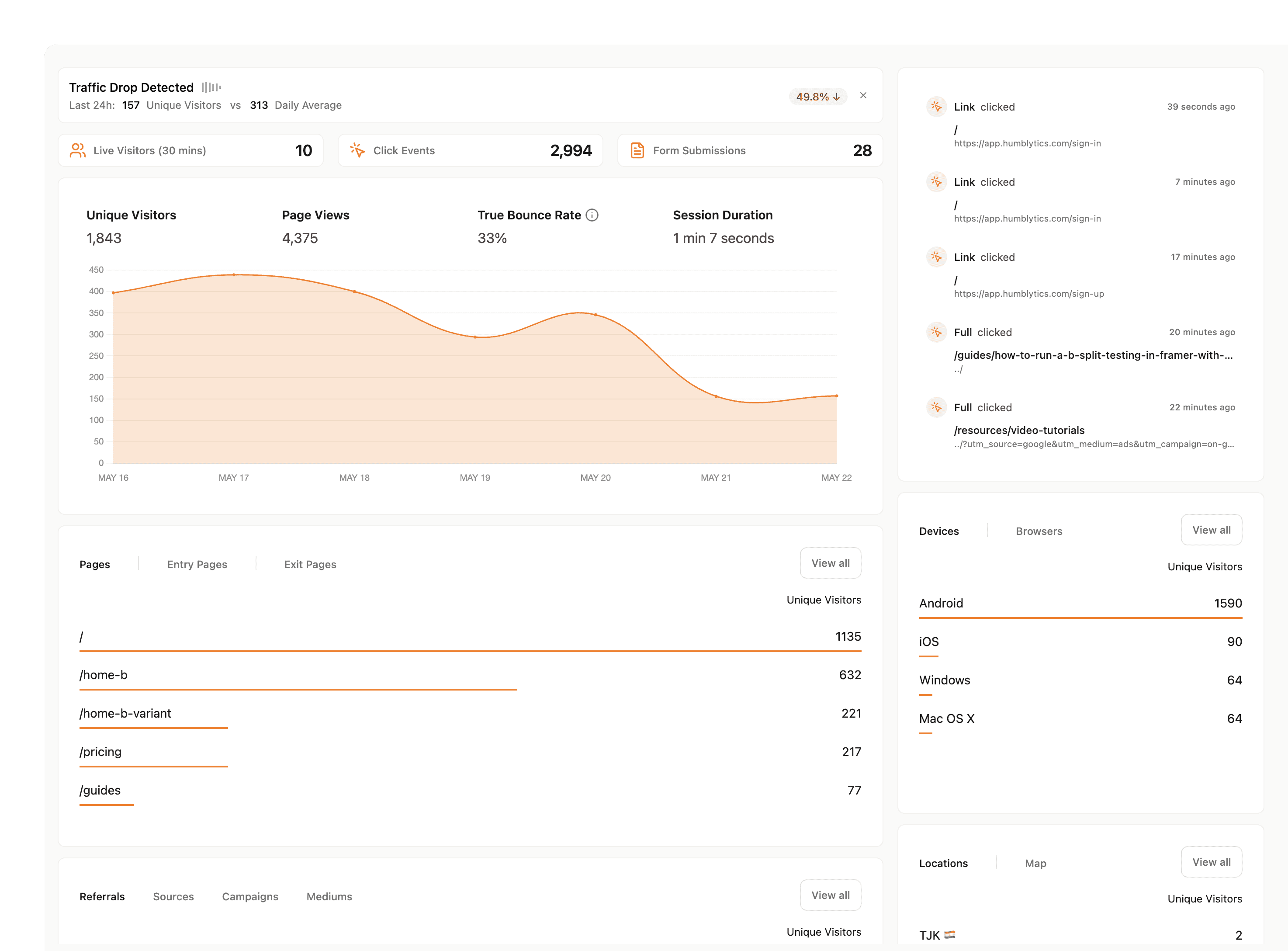Screen dimensions: 1288x951
Task: Click the click icon for the 7 minutes ago event
Action: [x=936, y=182]
